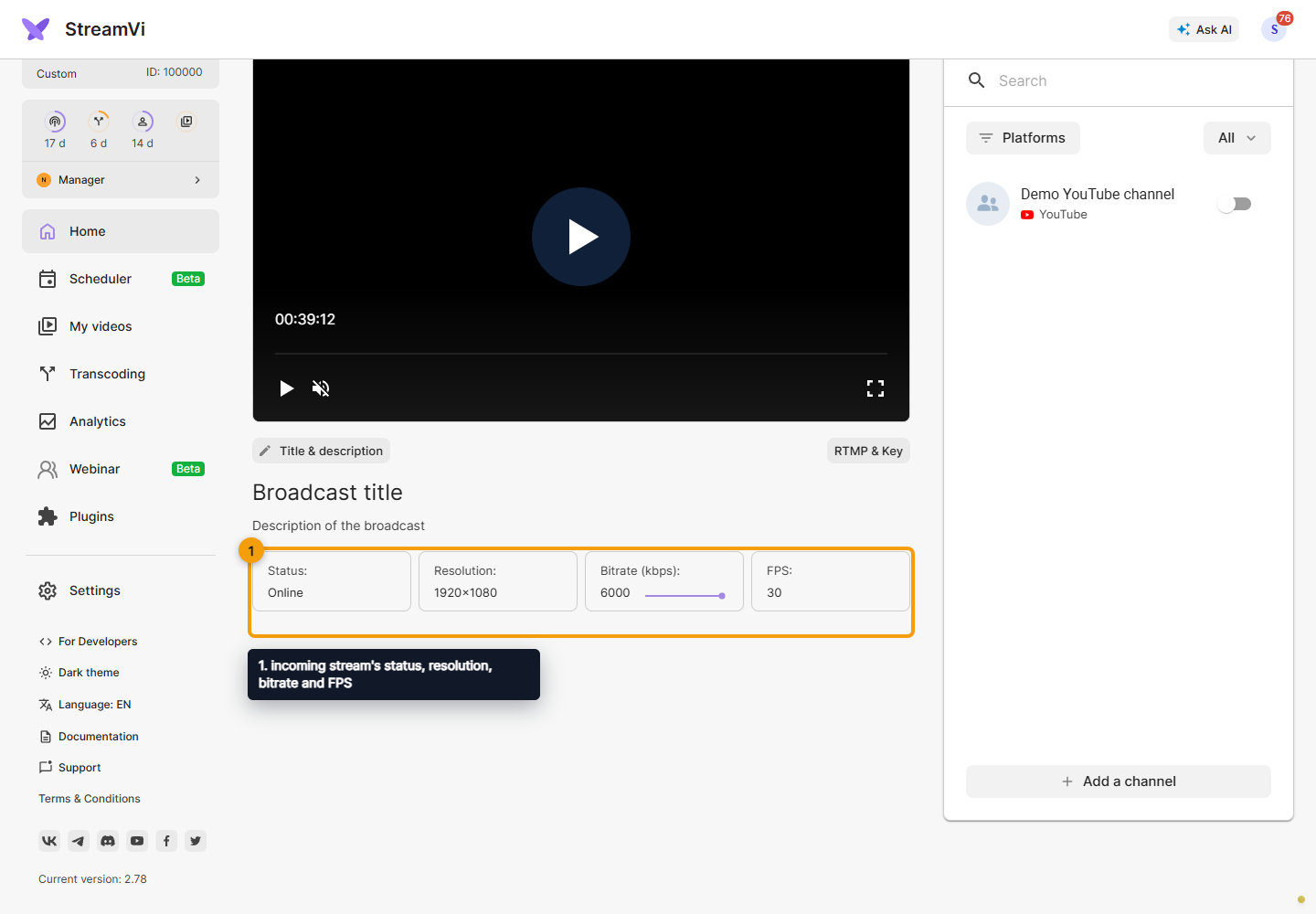1316x914 pixels.
Task: Open the VK social icon
Action: pyautogui.click(x=49, y=841)
